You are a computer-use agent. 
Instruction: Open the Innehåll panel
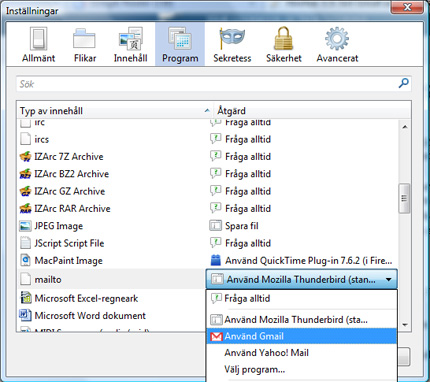pos(131,45)
